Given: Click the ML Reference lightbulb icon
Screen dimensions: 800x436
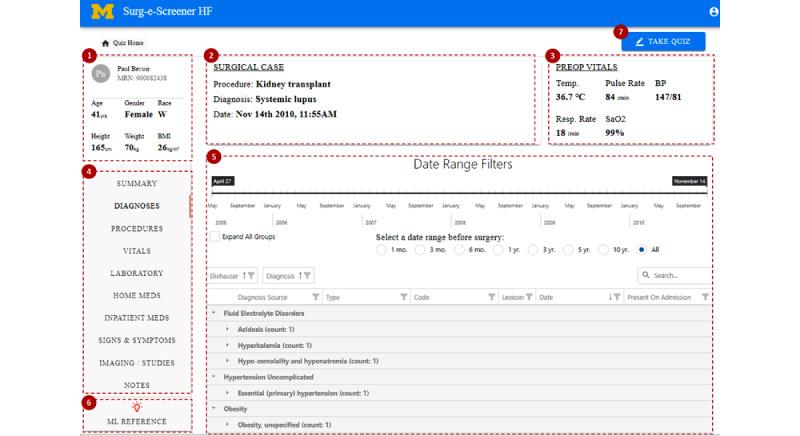Looking at the screenshot, I should point(137,407).
